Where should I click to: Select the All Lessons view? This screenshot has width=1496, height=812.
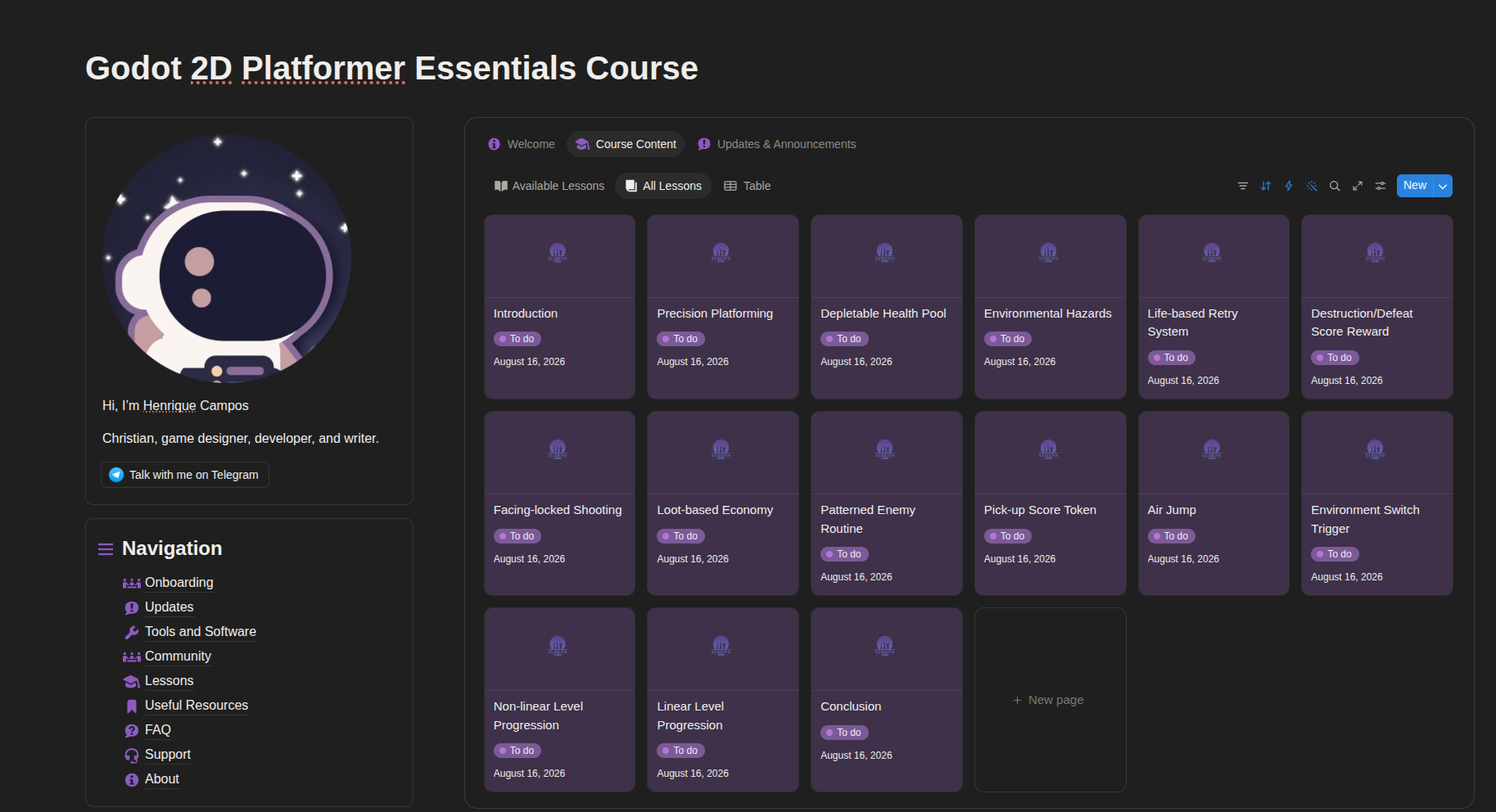(x=664, y=186)
